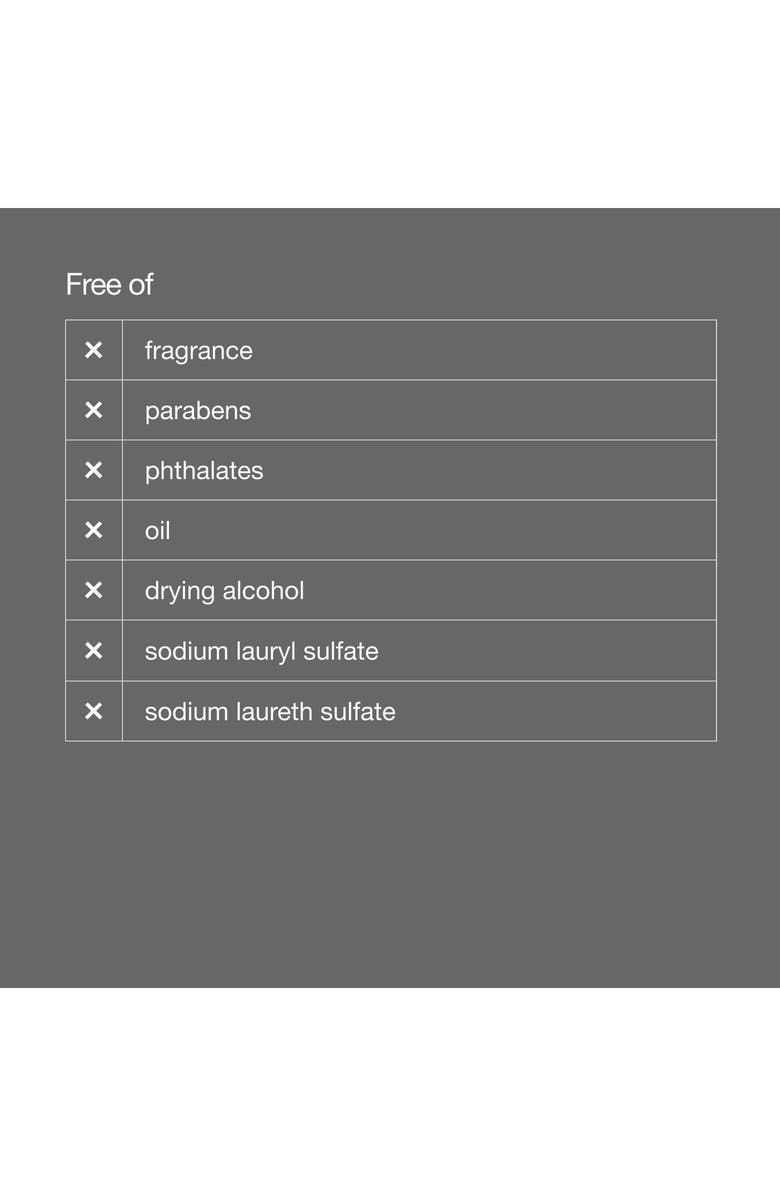
Task: Click the white margin above the gray panel
Action: tap(390, 100)
